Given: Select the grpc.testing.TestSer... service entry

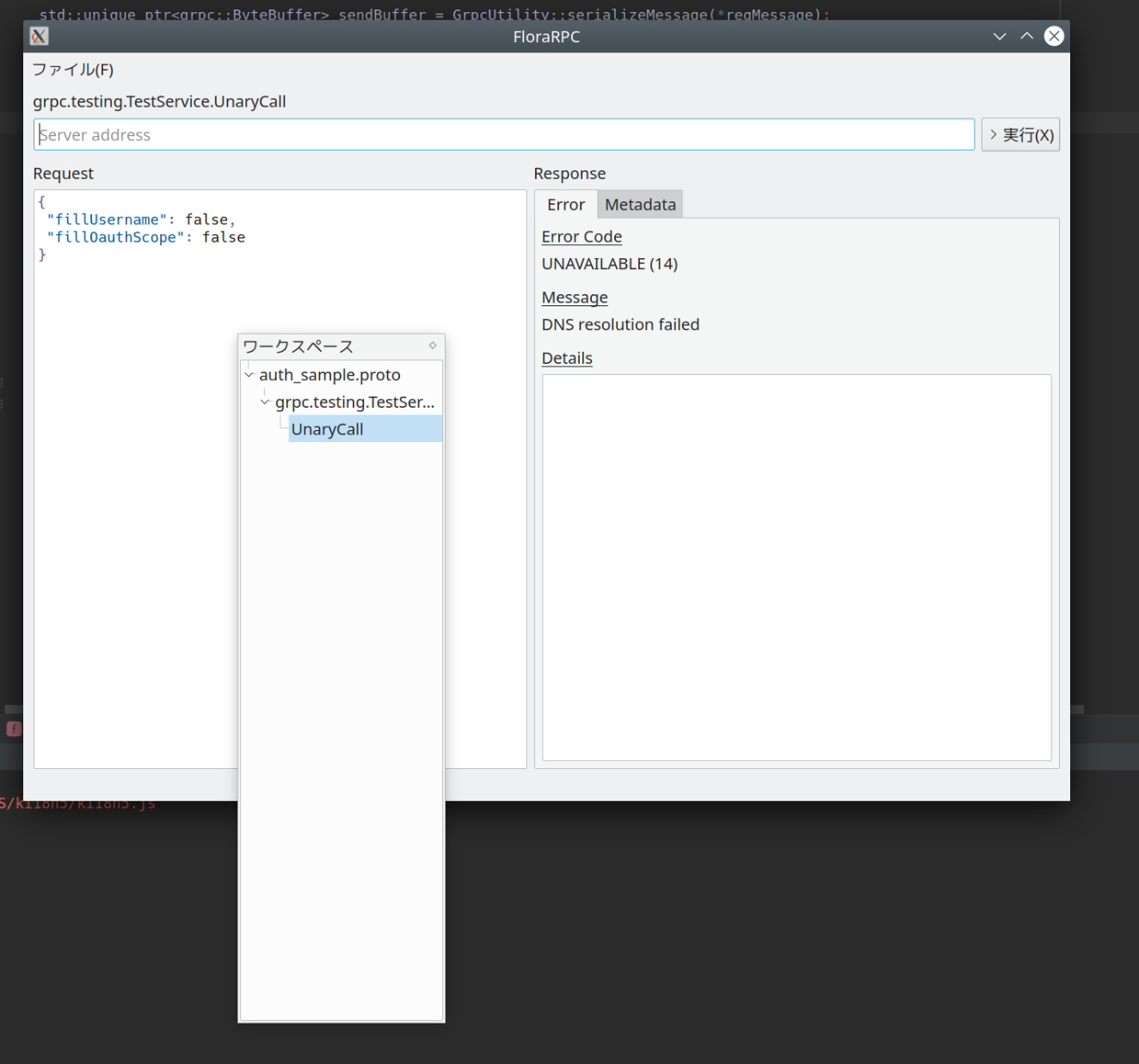Looking at the screenshot, I should [x=354, y=402].
